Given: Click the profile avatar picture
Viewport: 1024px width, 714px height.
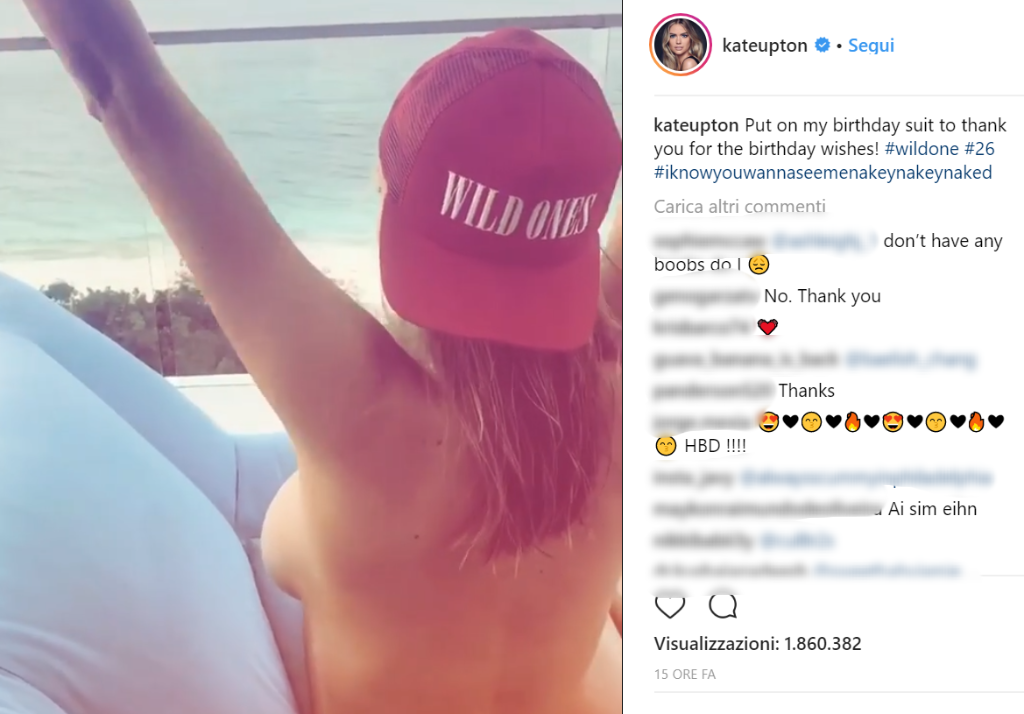Looking at the screenshot, I should click(680, 44).
